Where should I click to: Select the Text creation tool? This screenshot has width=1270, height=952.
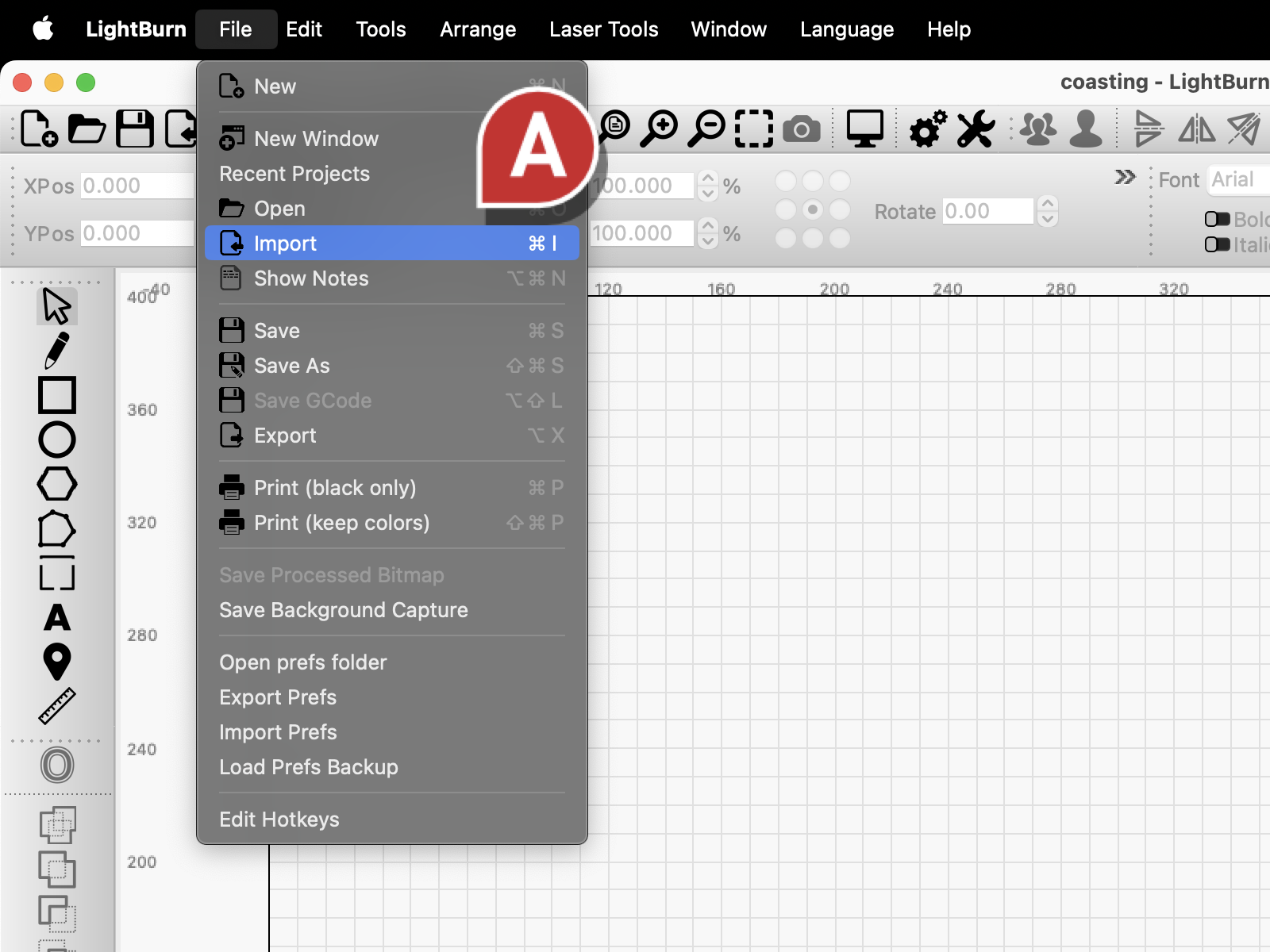tap(56, 617)
